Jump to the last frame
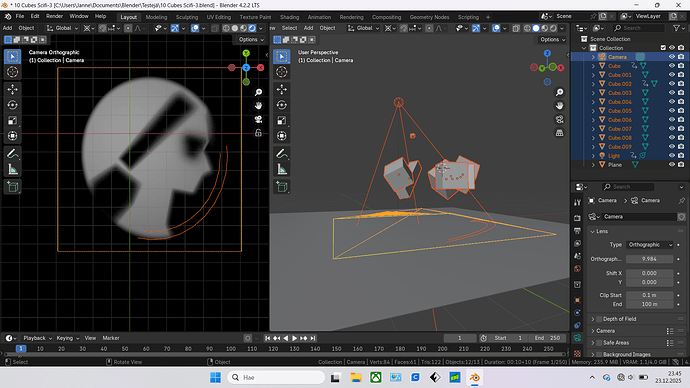Screen dimensions: 690x388 (313, 338)
